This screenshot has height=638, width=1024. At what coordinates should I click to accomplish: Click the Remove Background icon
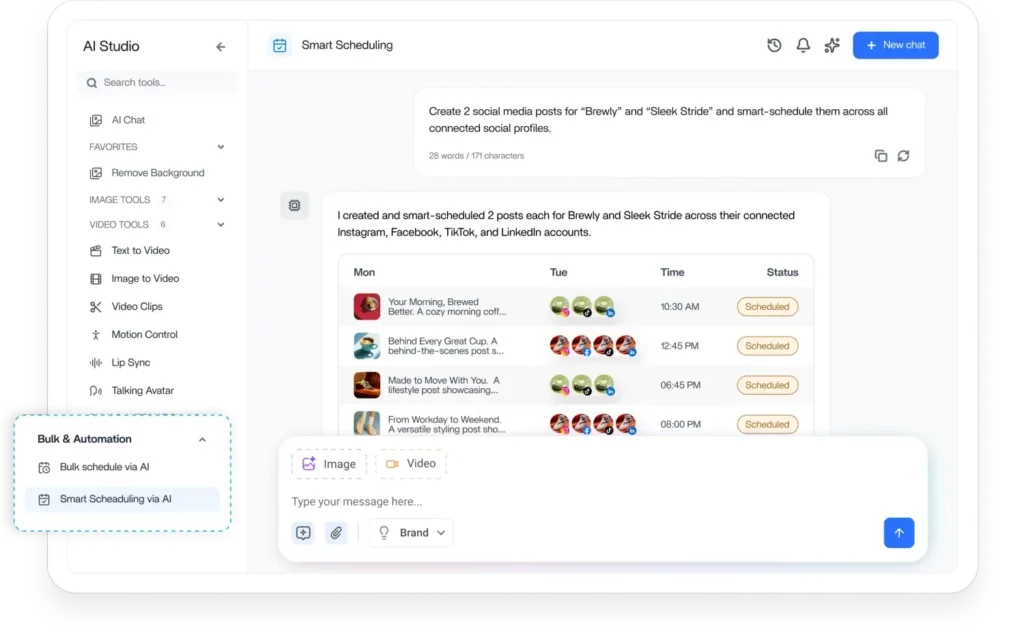(96, 173)
